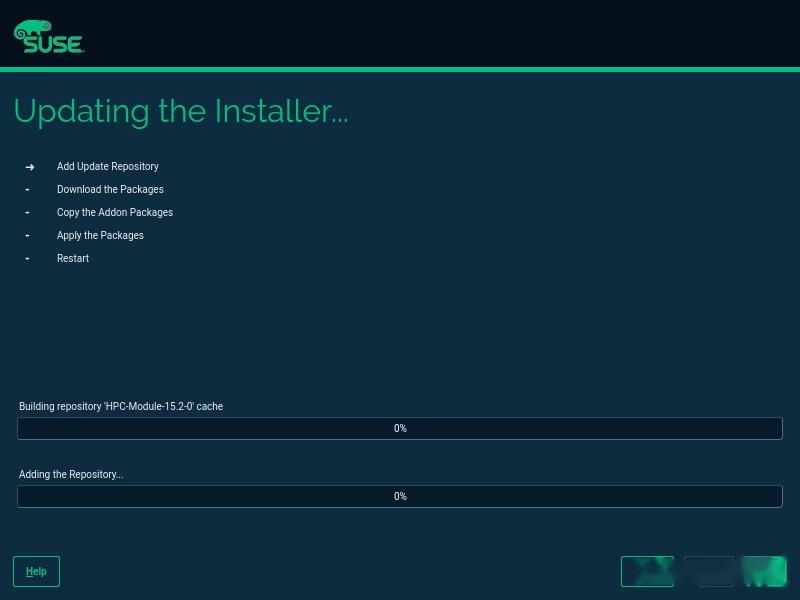800x600 pixels.
Task: Click the arrow marker beside "Add Update Repository"
Action: tap(29, 166)
